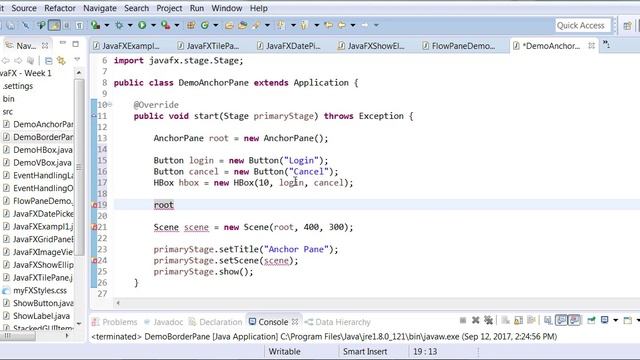
Task: Open the Problems view tab
Action: coord(115,322)
